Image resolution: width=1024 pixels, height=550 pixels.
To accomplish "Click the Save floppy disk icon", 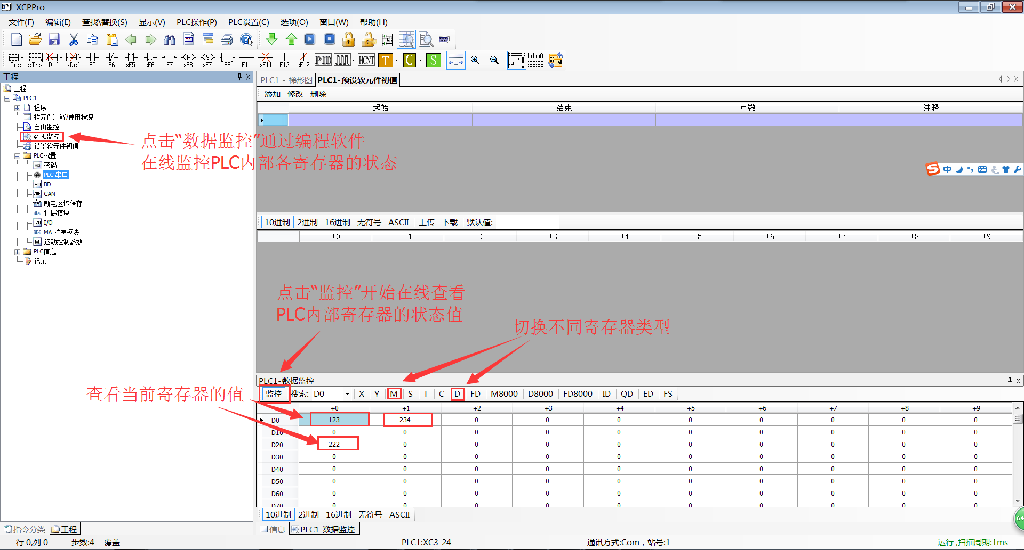I will 54,40.
